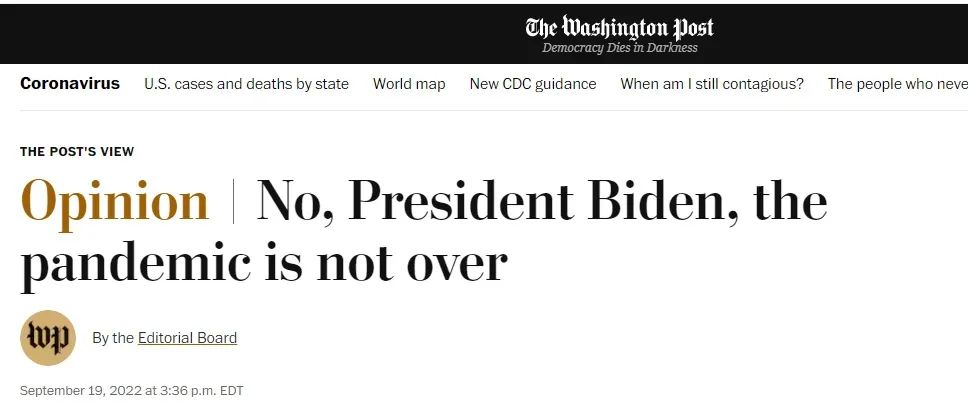Image resolution: width=968 pixels, height=417 pixels.
Task: Click the 'By the' byline text
Action: (113, 338)
